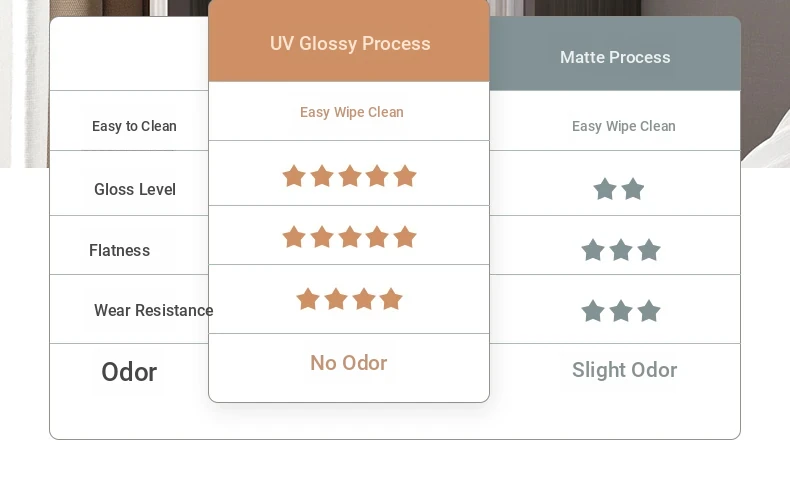The width and height of the screenshot is (790, 480).
Task: Click the orange No Odor text
Action: coord(349,363)
